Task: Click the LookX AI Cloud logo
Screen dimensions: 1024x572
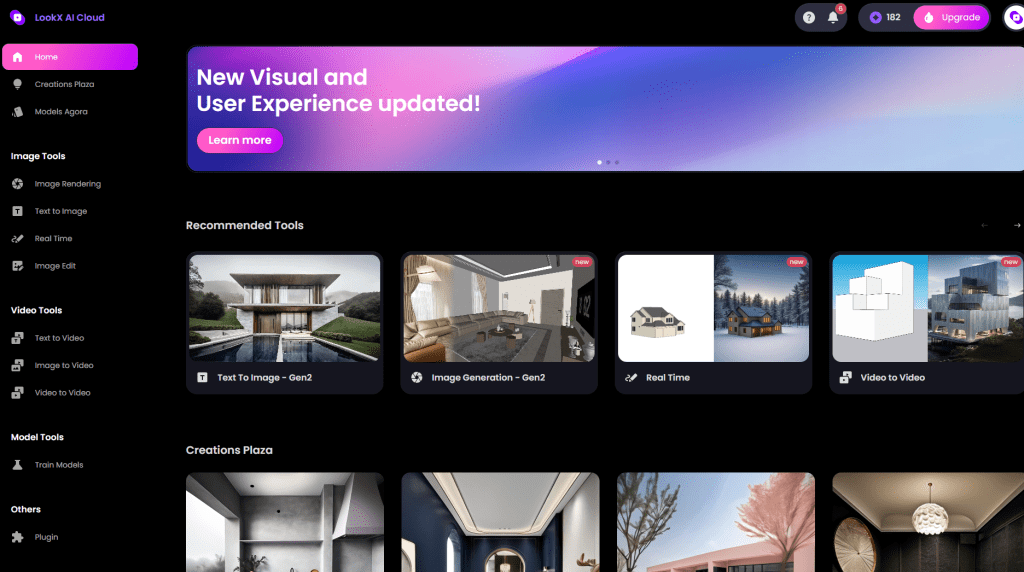Action: (17, 17)
